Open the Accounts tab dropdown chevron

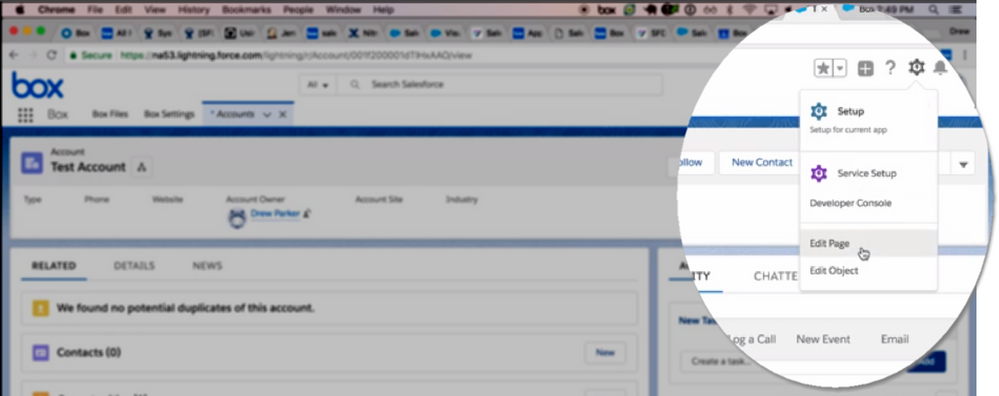point(267,115)
